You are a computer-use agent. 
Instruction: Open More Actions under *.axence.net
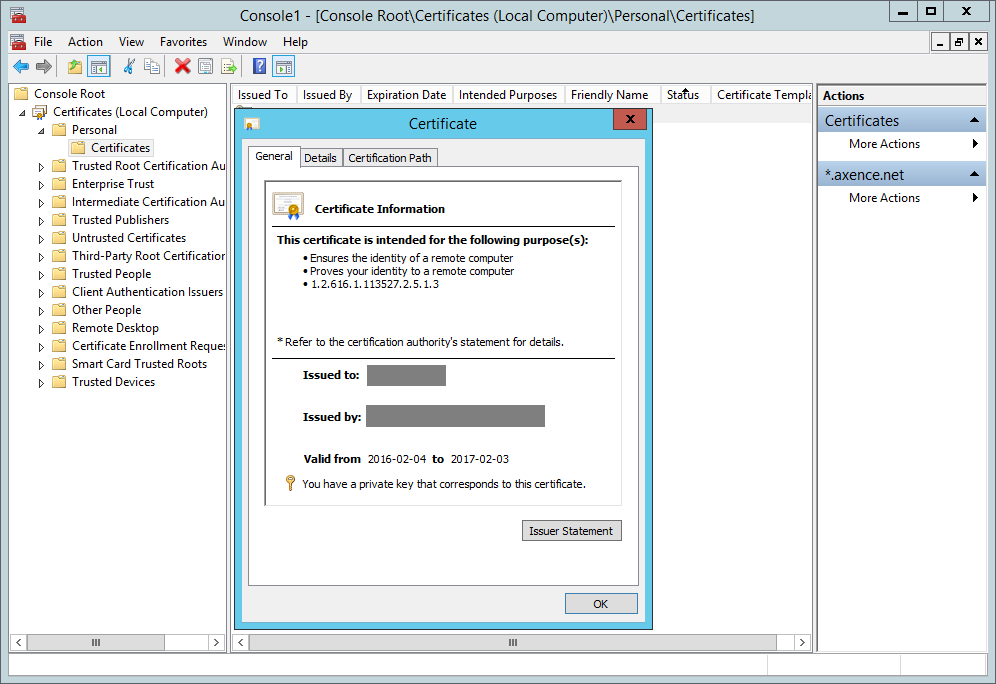point(884,198)
